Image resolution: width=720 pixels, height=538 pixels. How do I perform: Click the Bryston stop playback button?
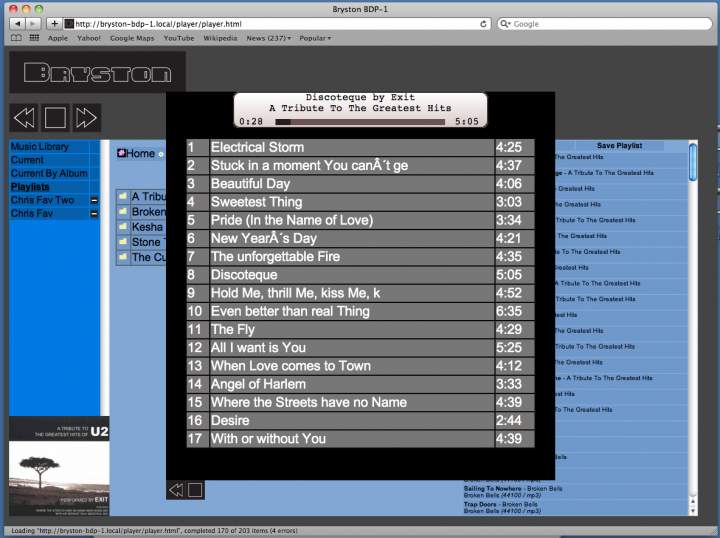coord(55,118)
